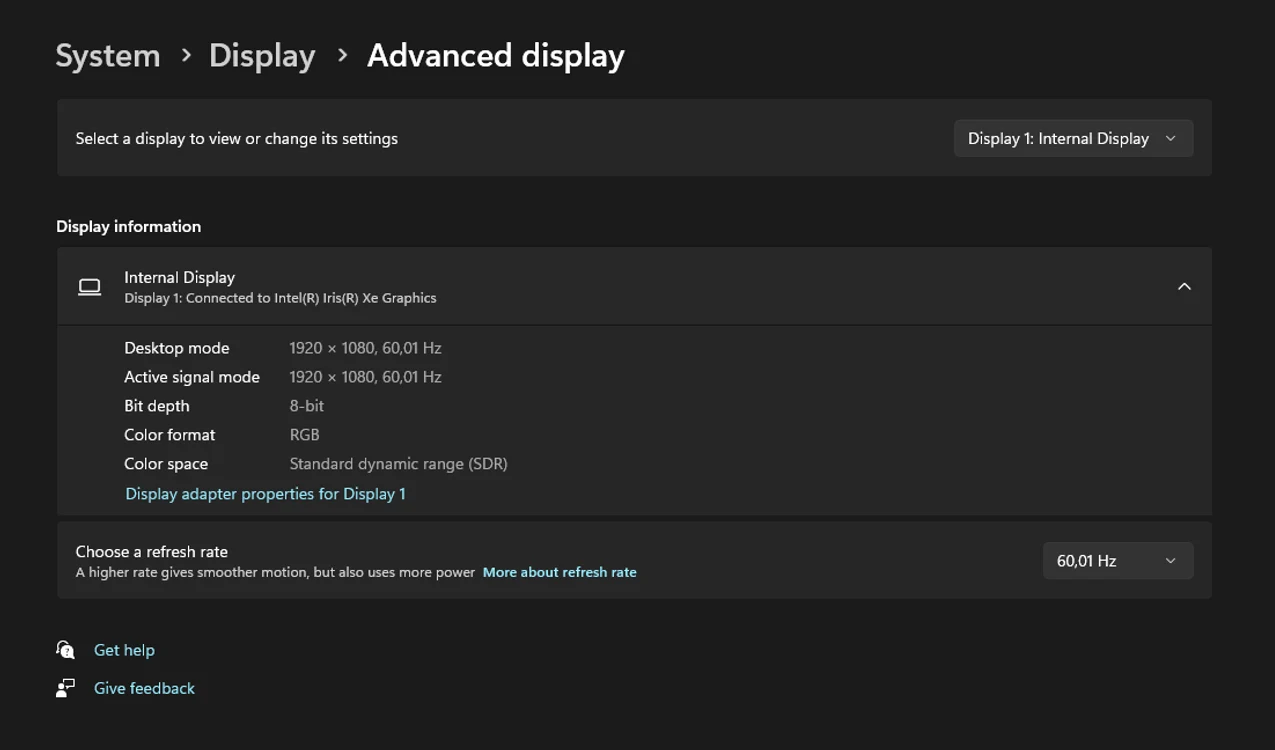Open Display adapter properties for Display 1
Image resolution: width=1275 pixels, height=750 pixels.
265,494
